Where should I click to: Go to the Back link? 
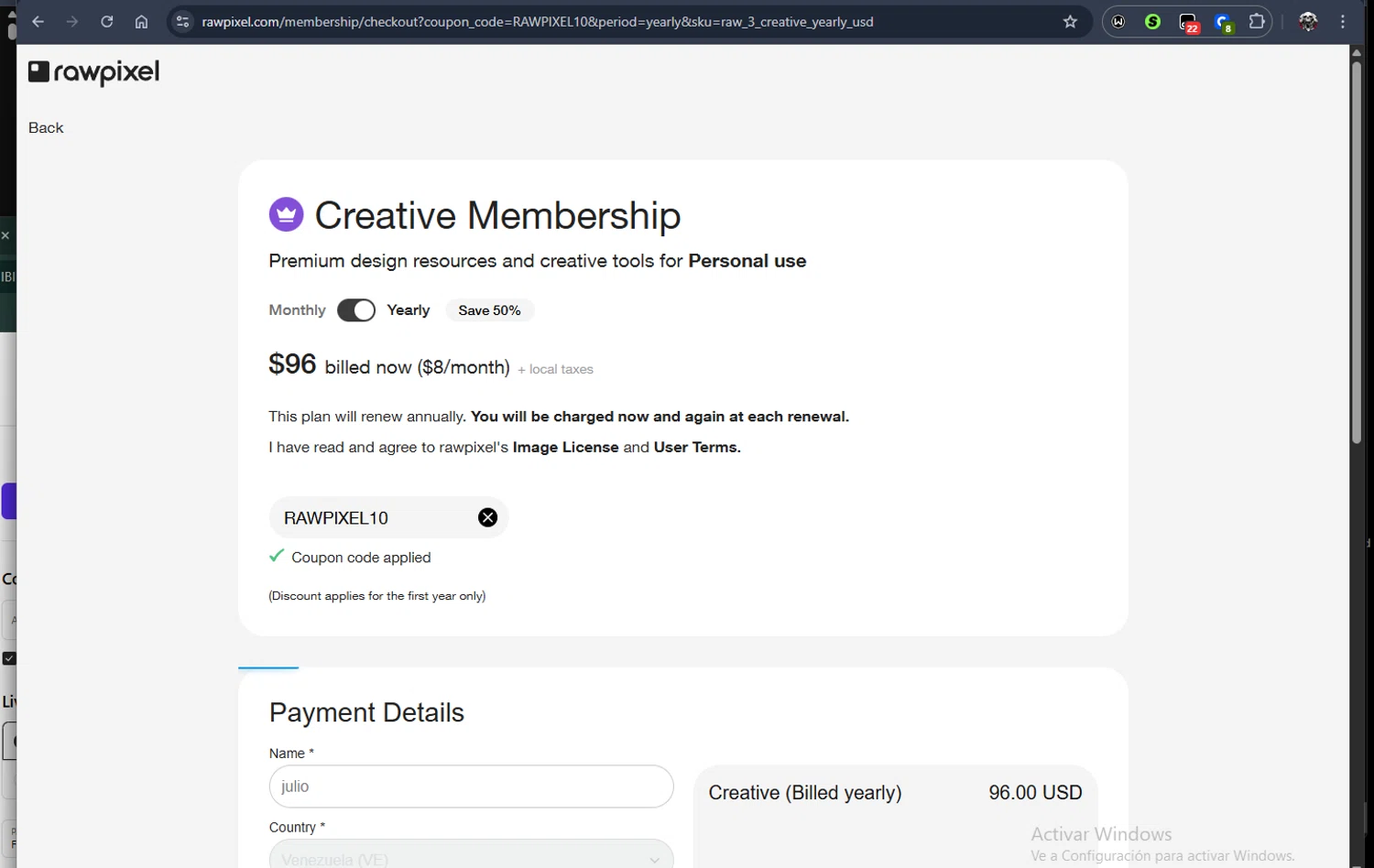tap(46, 128)
